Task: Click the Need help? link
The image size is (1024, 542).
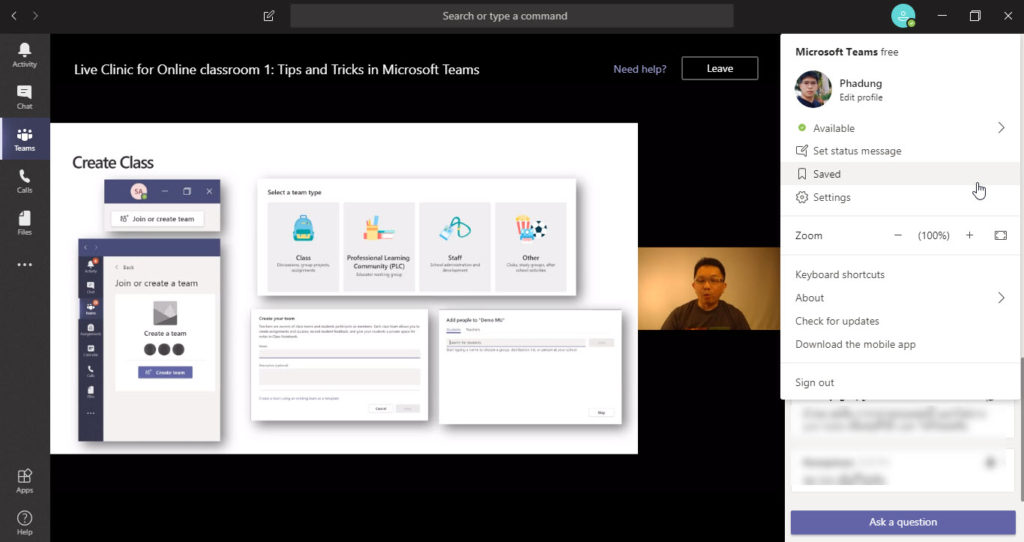Action: 639,69
